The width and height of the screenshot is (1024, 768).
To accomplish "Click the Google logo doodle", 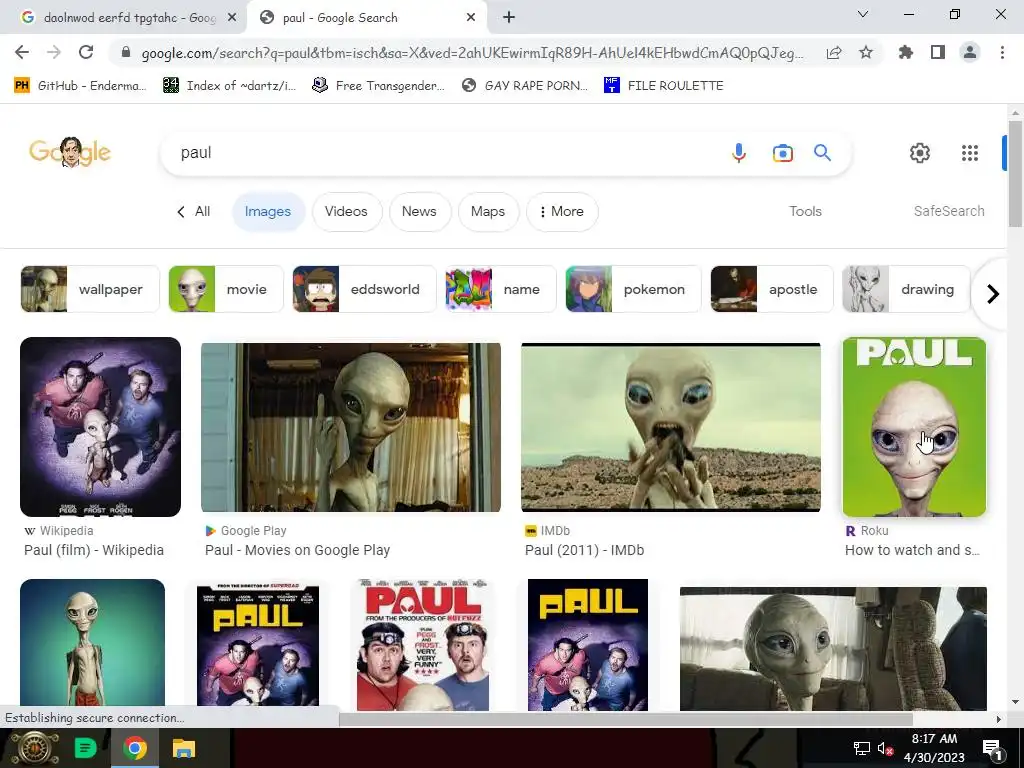I will point(70,152).
